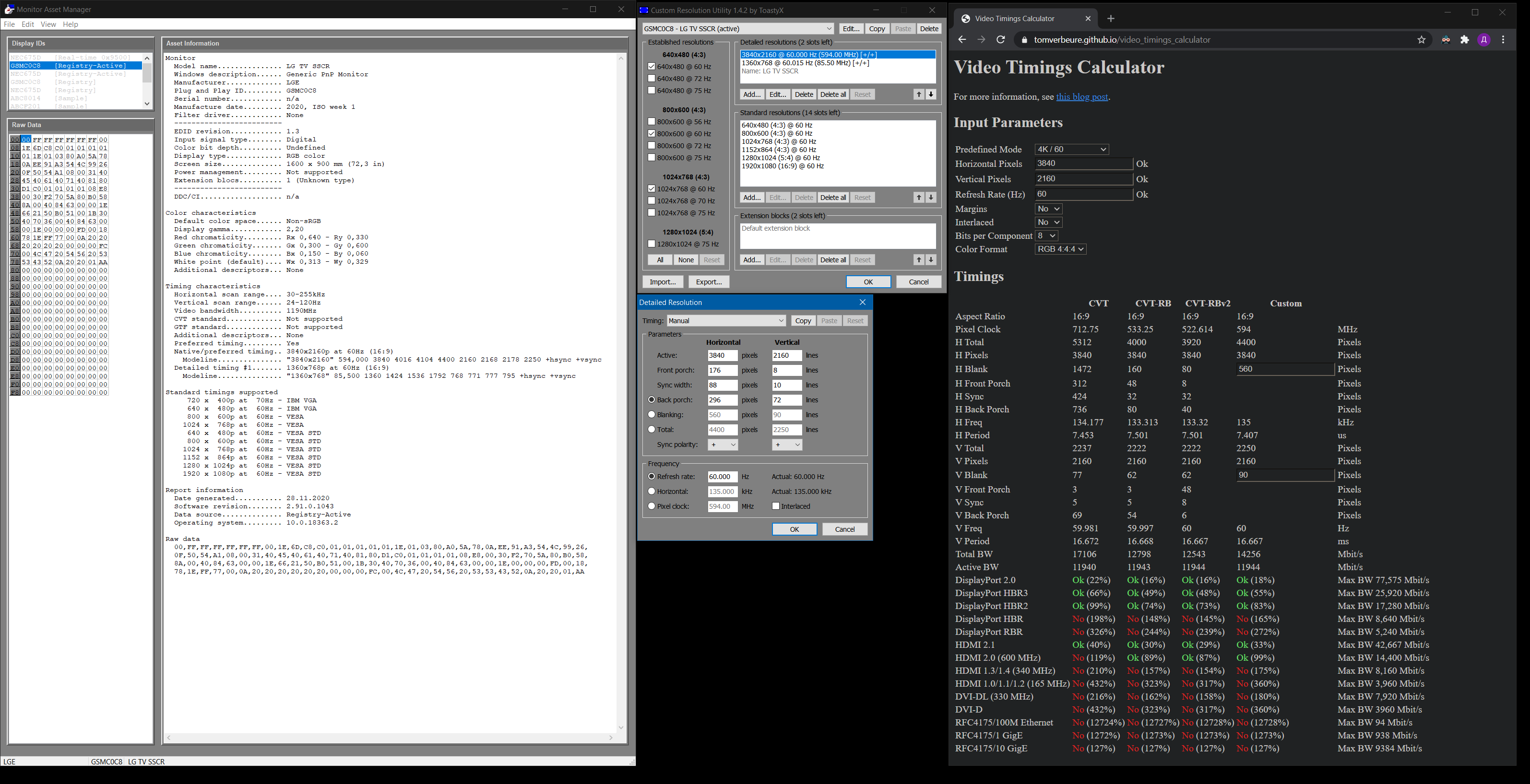The image size is (1530, 784).
Task: Click the browser back arrow
Action: point(962,40)
